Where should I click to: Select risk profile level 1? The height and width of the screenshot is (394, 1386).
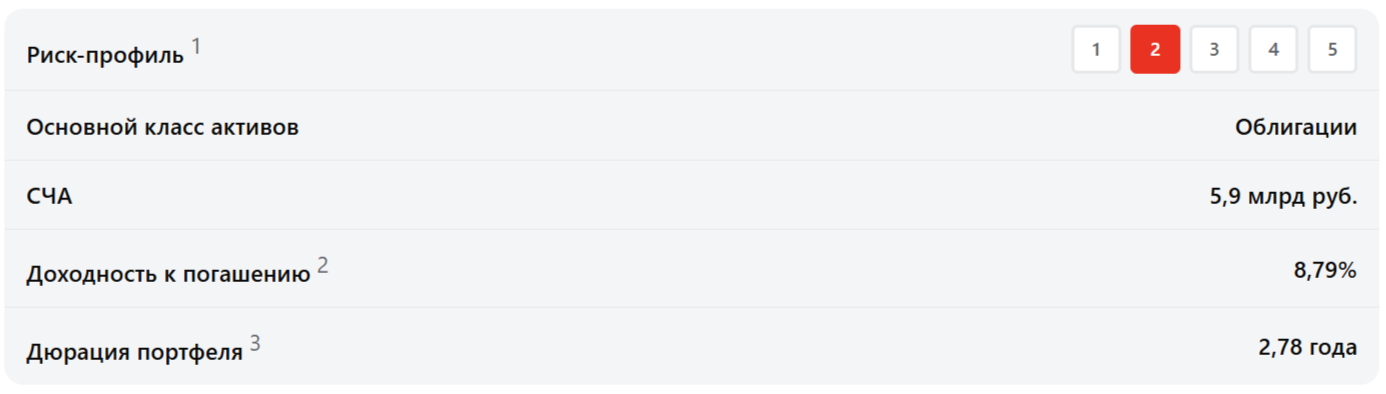tap(1096, 50)
